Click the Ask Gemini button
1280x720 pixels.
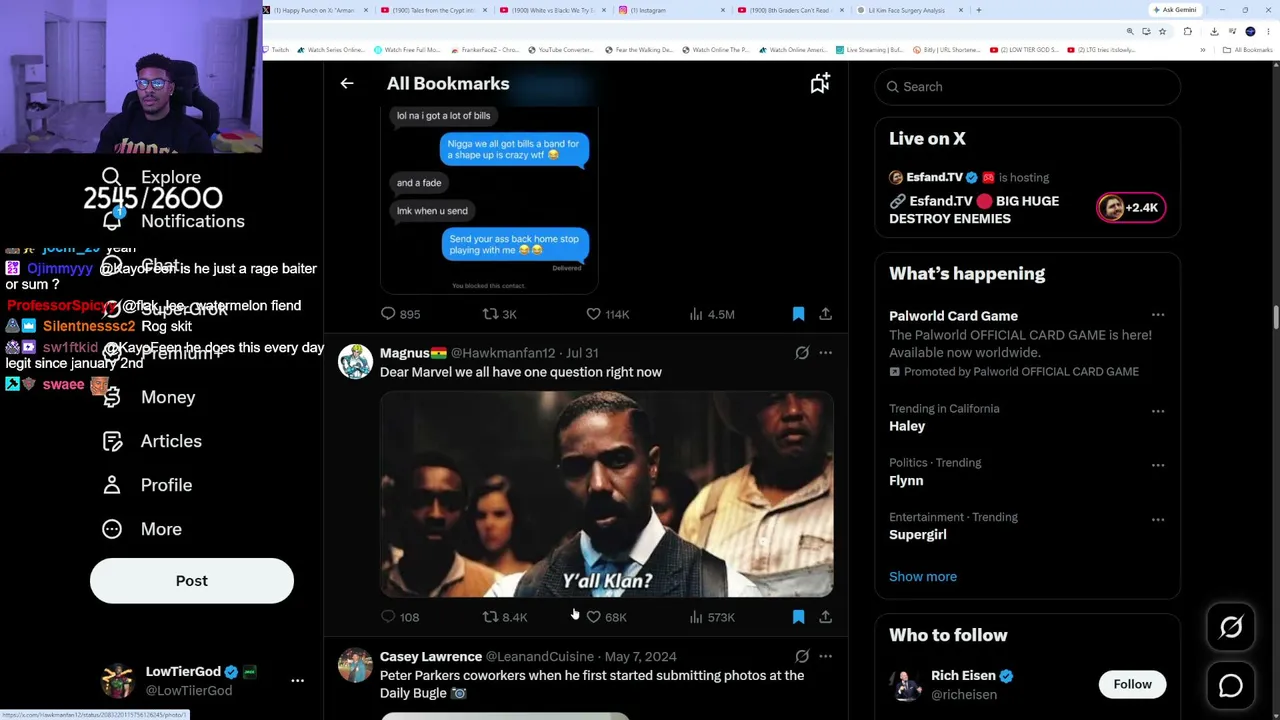pos(1175,10)
